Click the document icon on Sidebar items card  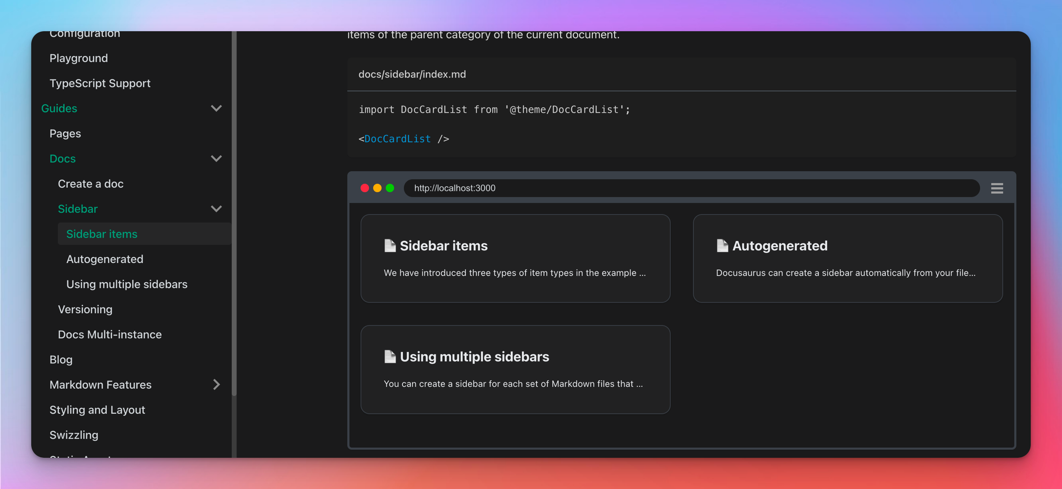[x=390, y=246]
